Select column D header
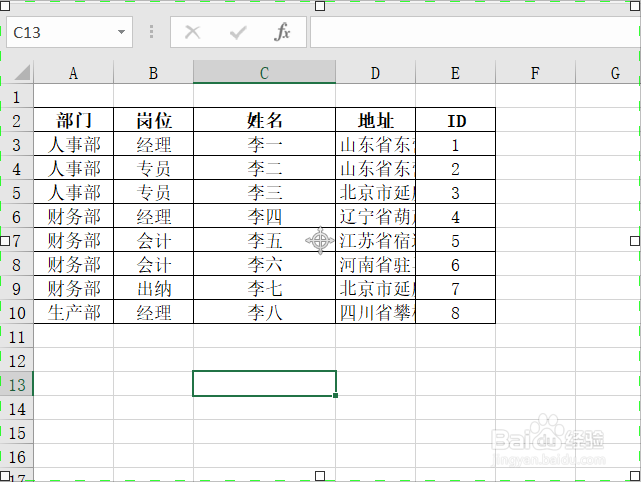The image size is (641, 482). tap(375, 73)
